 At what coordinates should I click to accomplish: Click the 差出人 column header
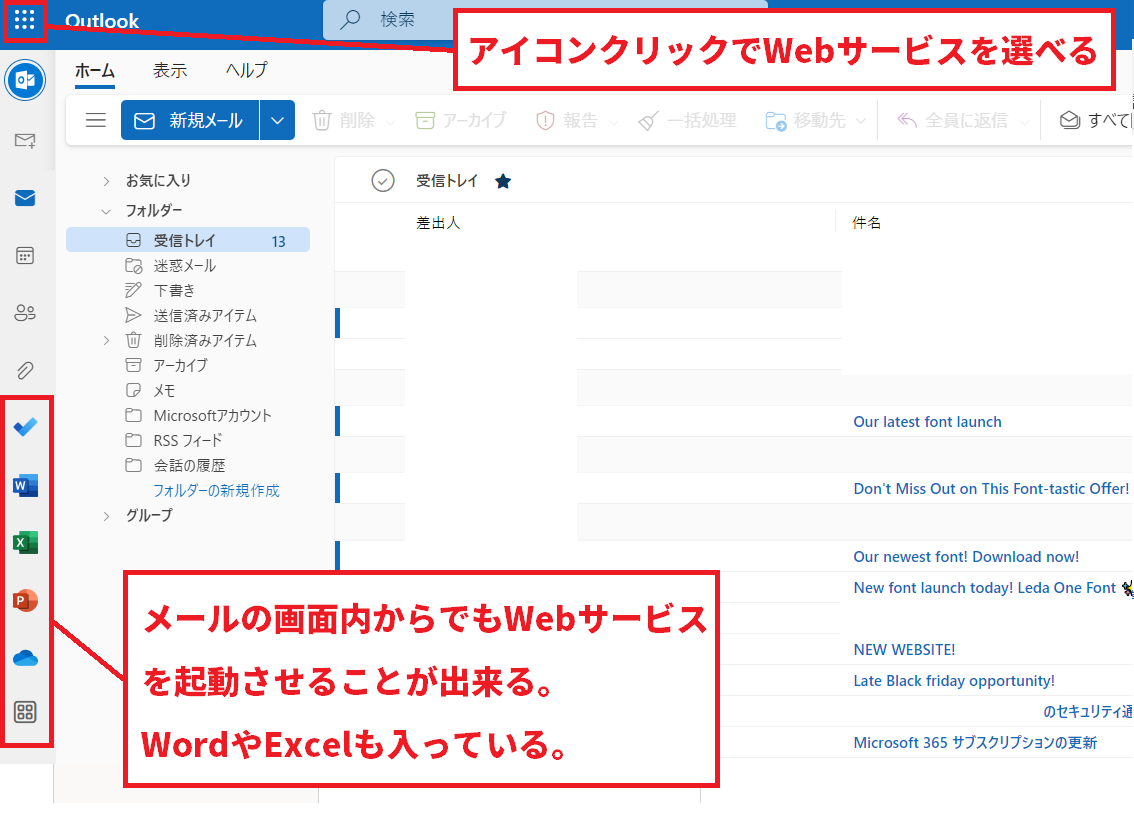click(438, 223)
